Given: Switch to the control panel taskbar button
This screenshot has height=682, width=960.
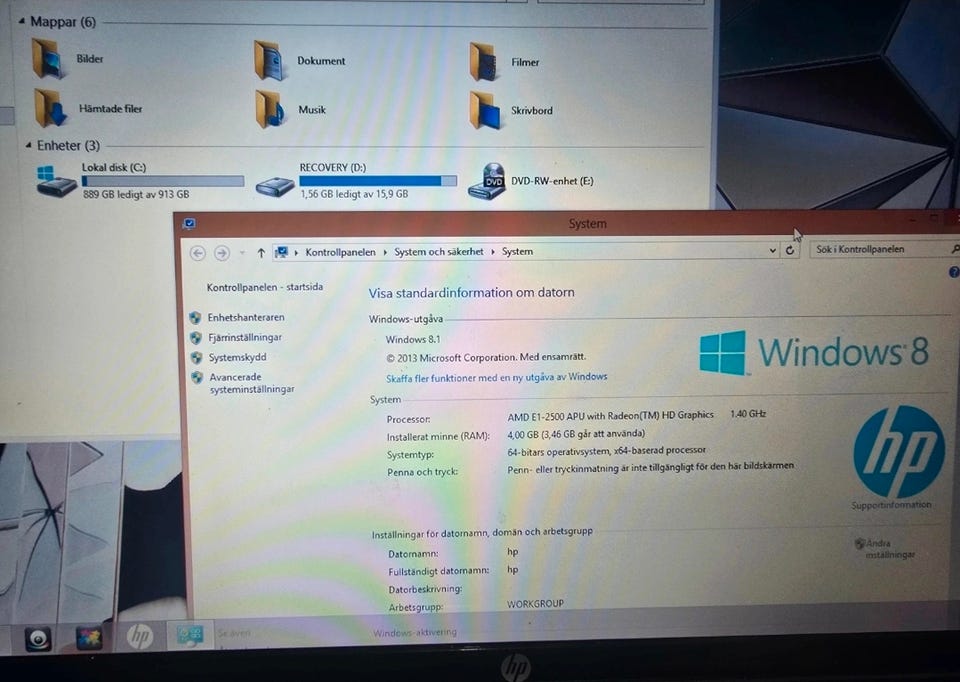Looking at the screenshot, I should click(x=190, y=635).
